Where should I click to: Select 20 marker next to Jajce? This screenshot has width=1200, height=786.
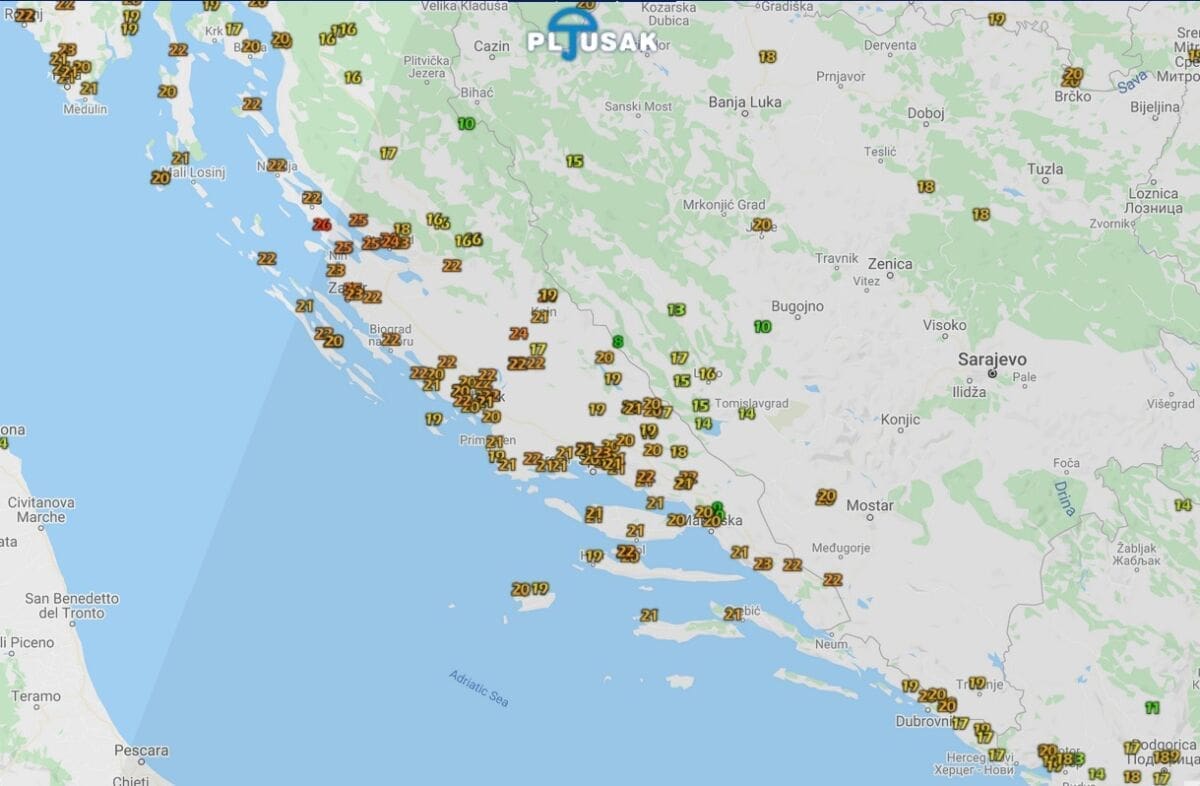[x=762, y=225]
